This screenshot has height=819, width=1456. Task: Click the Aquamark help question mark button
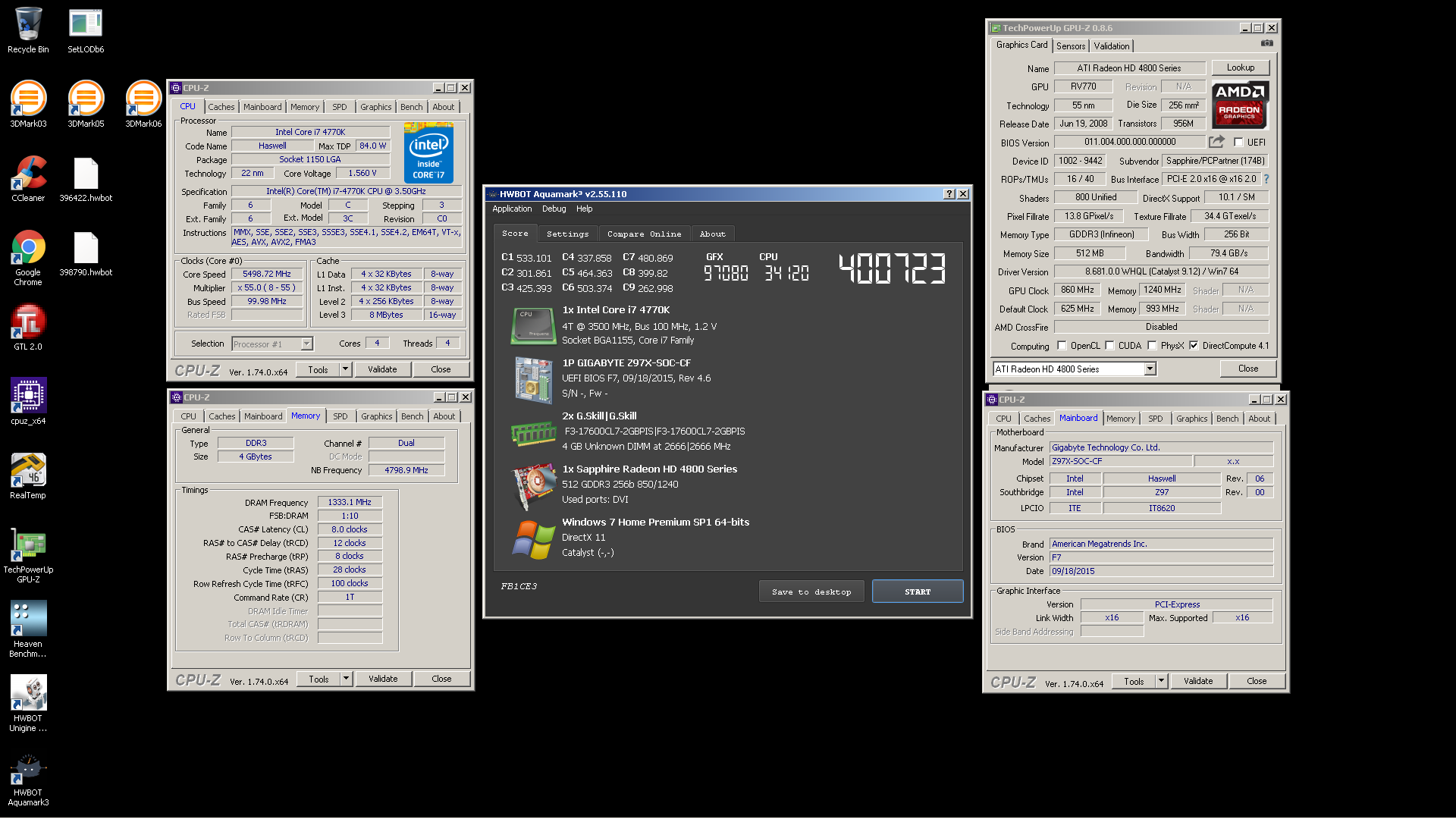tap(949, 194)
